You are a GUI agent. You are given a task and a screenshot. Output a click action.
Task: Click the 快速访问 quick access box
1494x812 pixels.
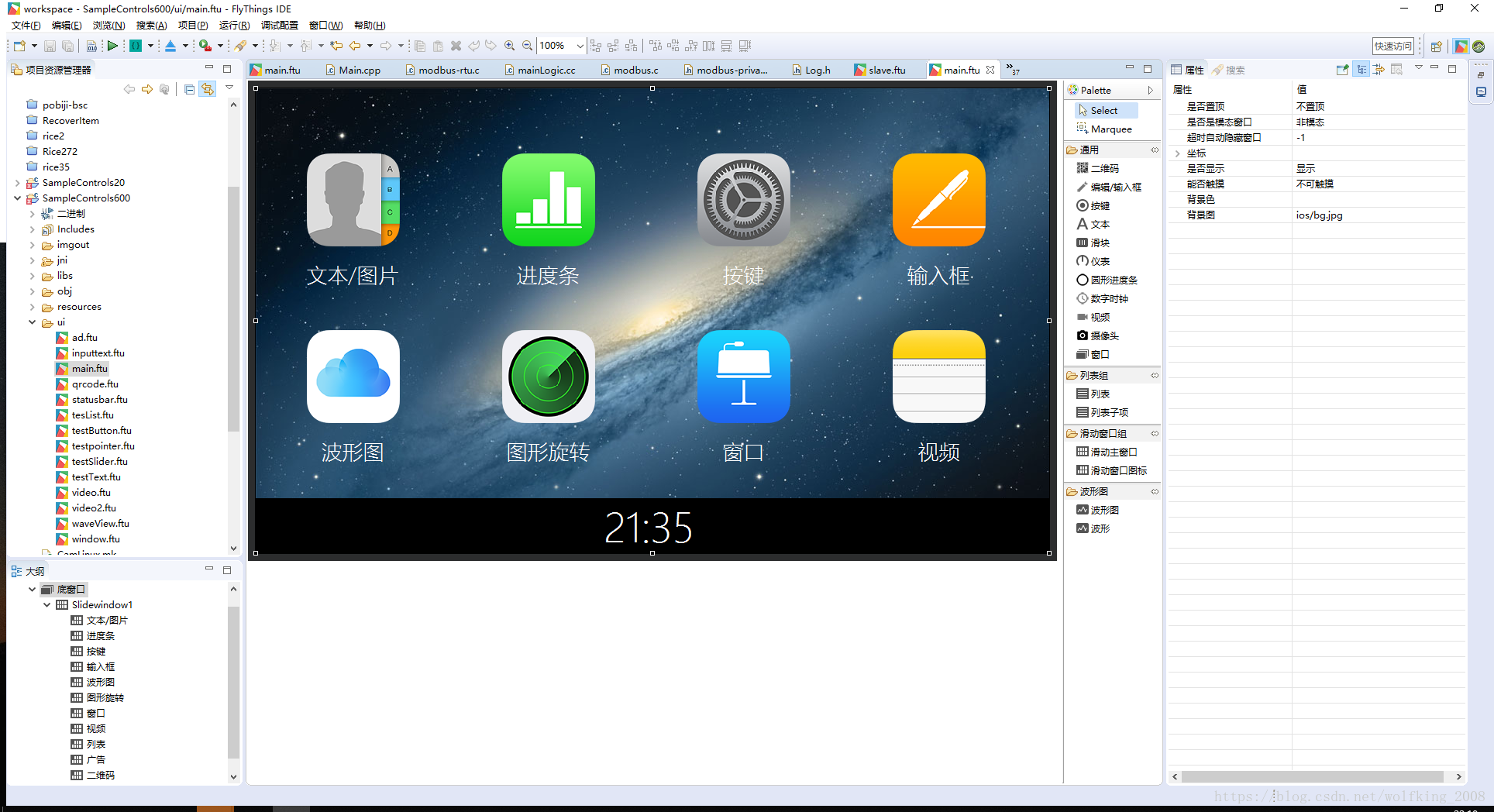click(1393, 46)
